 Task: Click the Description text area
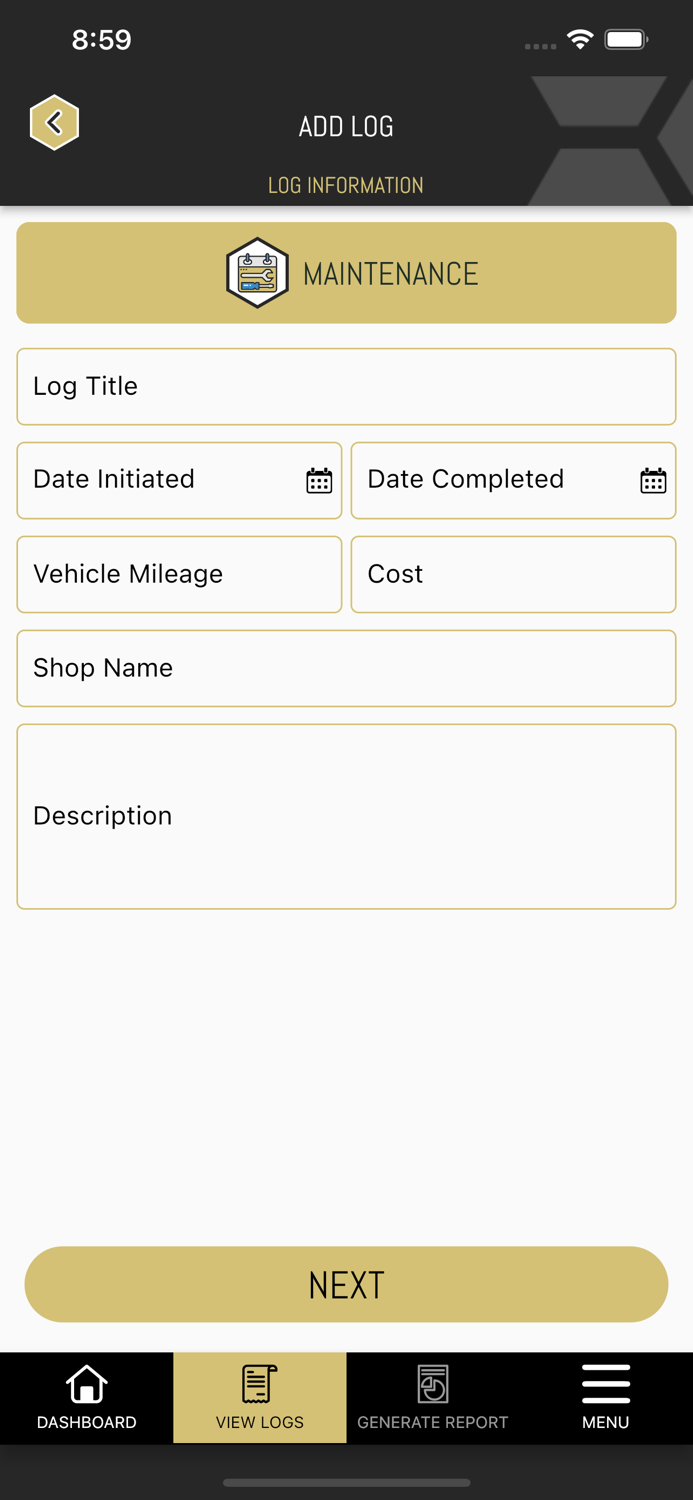click(x=346, y=815)
